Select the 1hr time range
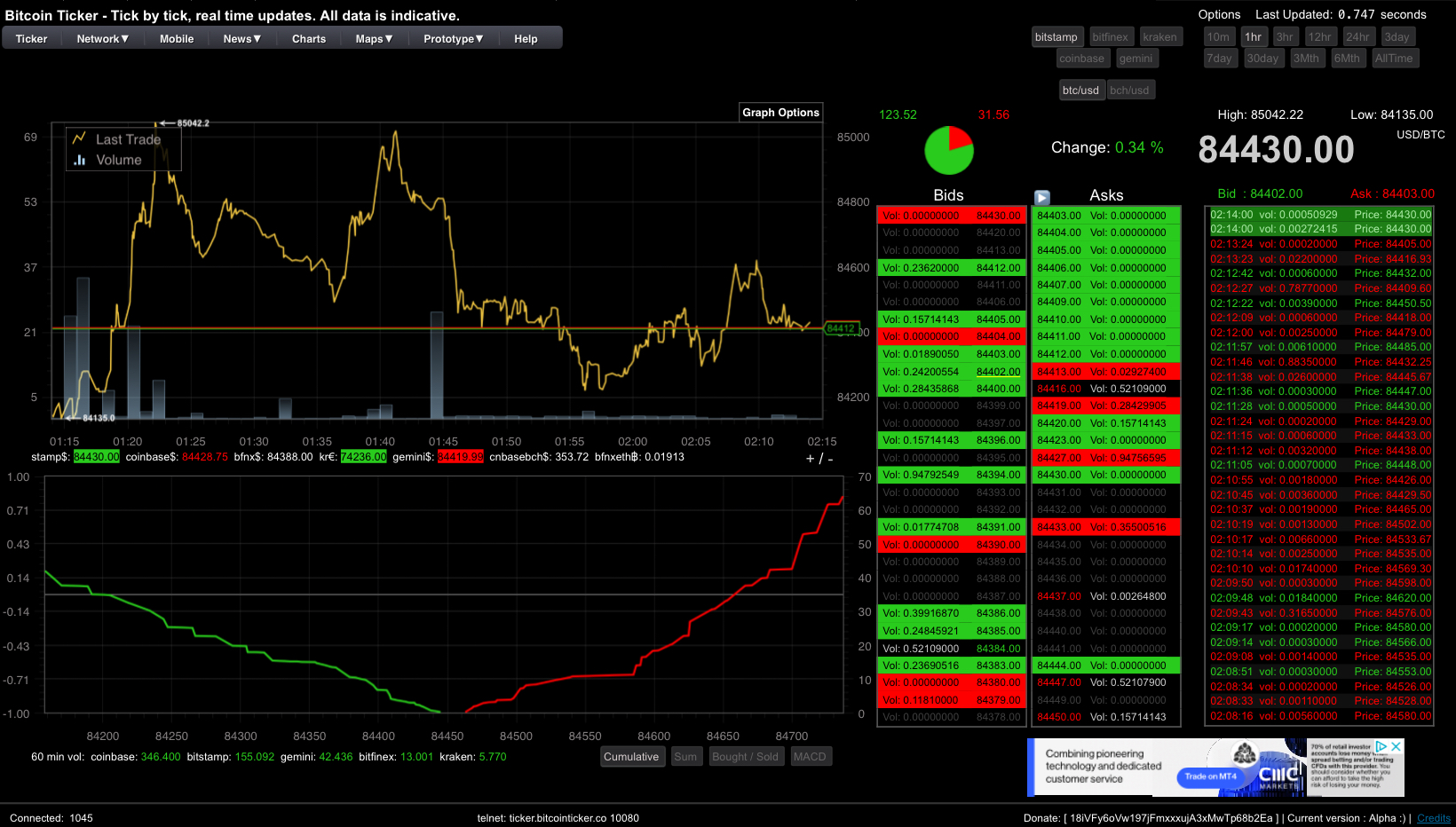The image size is (1456, 827). pos(1253,37)
